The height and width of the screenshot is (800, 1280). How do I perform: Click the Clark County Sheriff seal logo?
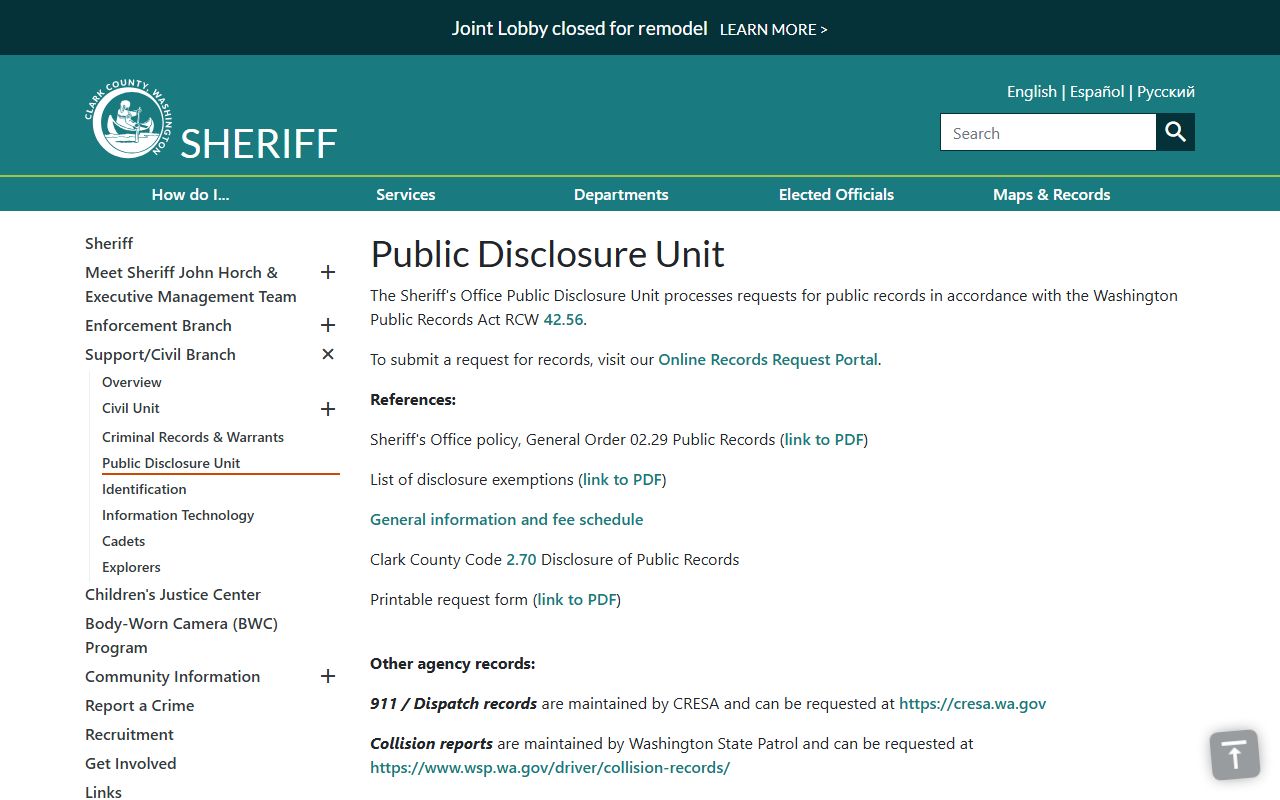click(128, 119)
